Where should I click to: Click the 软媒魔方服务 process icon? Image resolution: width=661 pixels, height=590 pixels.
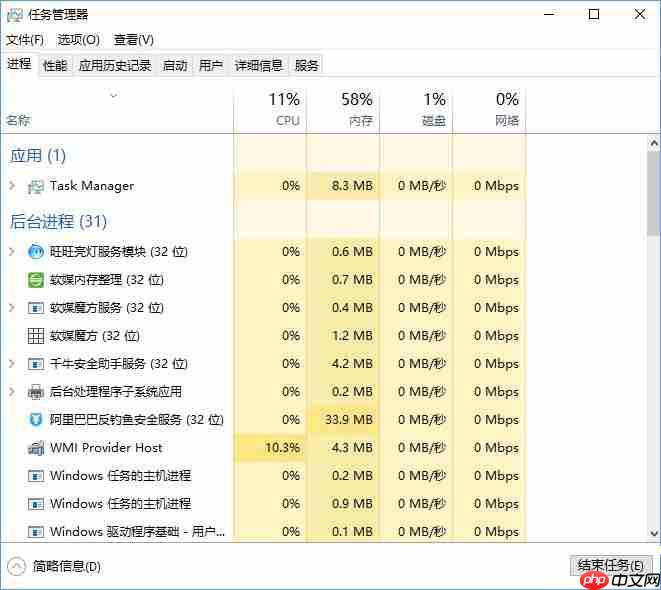click(x=35, y=308)
